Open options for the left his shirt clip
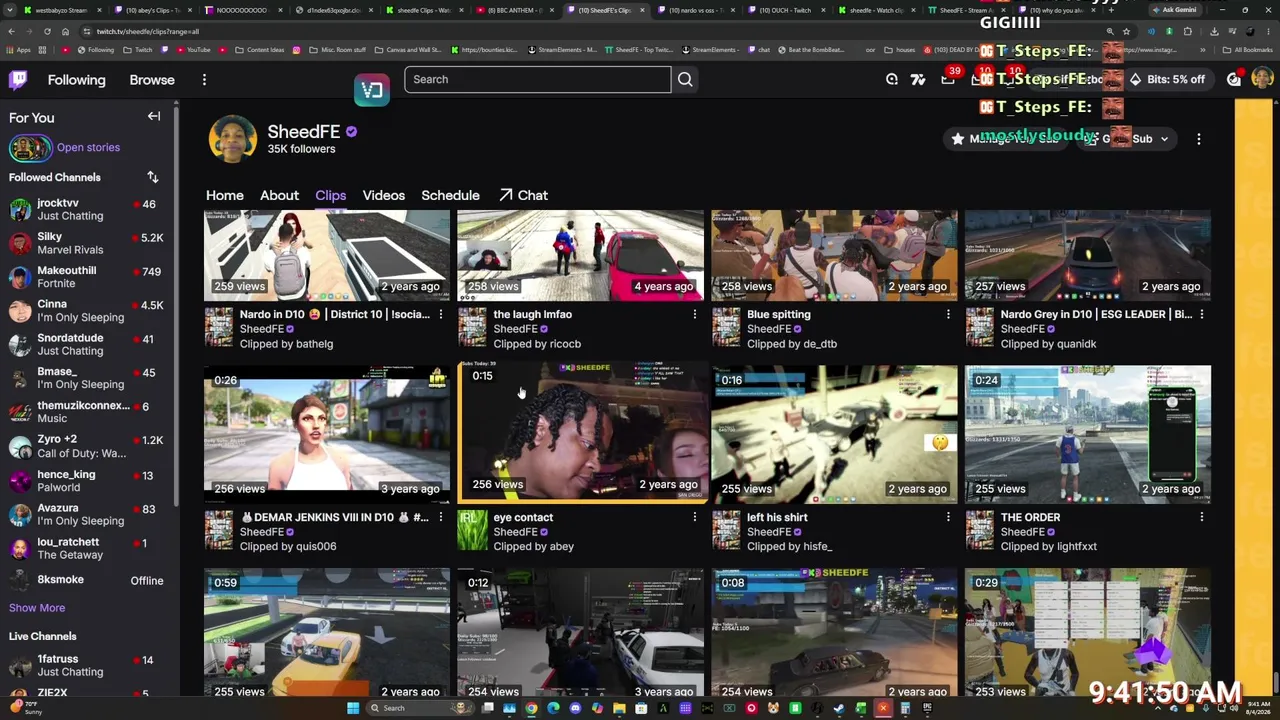 (948, 517)
